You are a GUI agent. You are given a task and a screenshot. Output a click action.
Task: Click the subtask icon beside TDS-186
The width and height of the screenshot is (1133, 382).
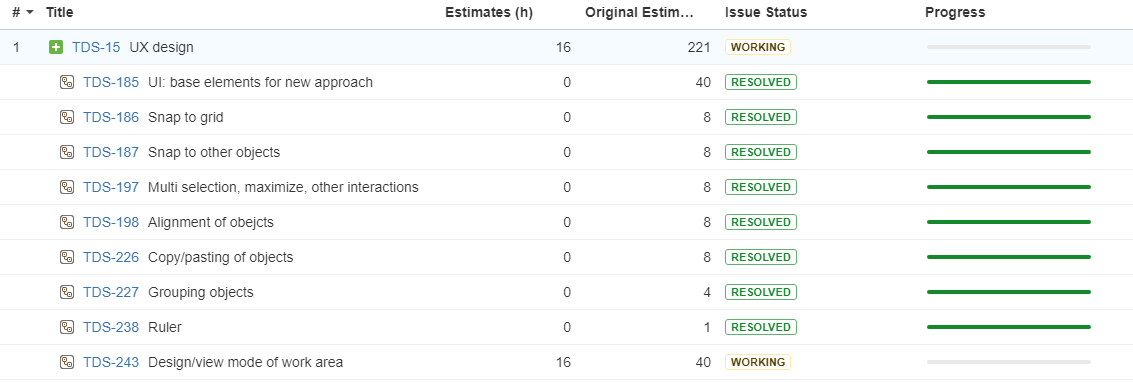[66, 117]
